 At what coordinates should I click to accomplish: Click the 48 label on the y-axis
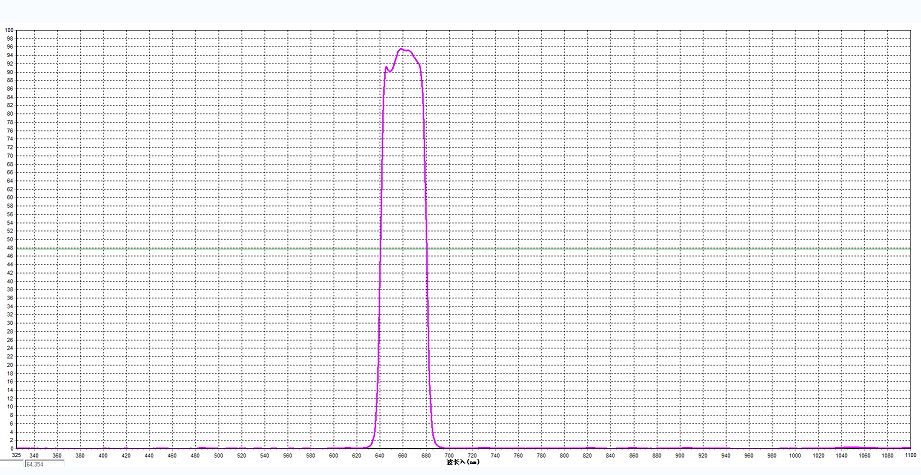[10, 248]
